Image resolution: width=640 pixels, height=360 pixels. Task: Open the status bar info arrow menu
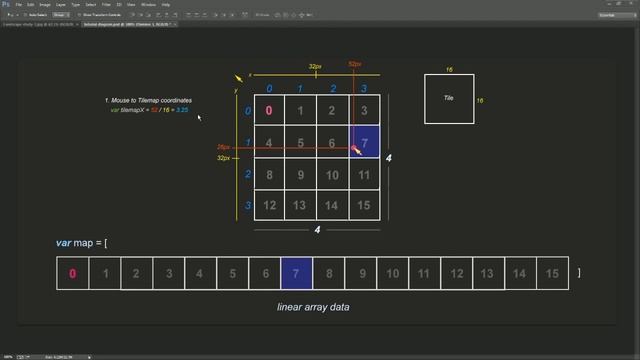pyautogui.click(x=89, y=357)
